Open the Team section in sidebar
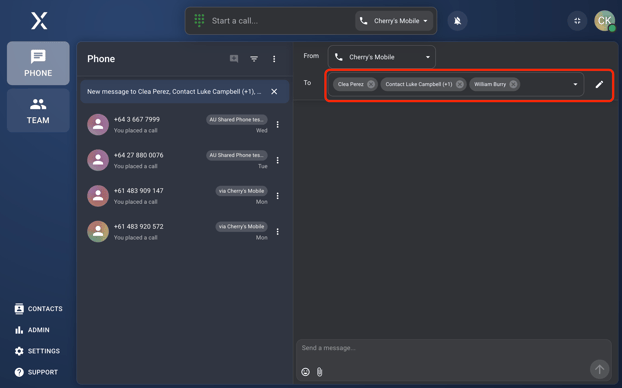 (x=38, y=111)
